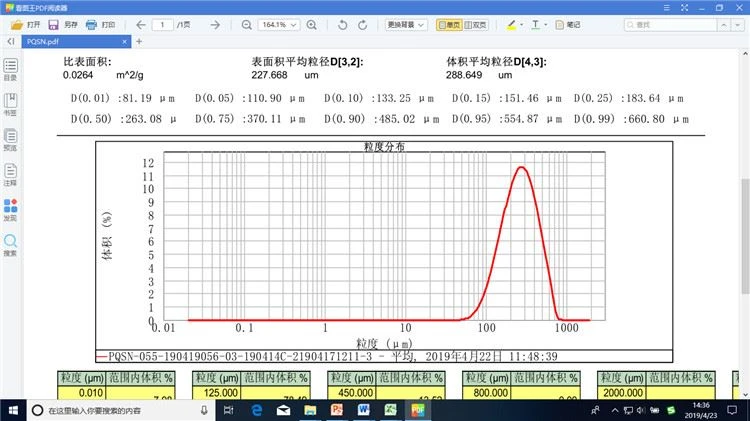Rotate the page clockwise

click(363, 25)
